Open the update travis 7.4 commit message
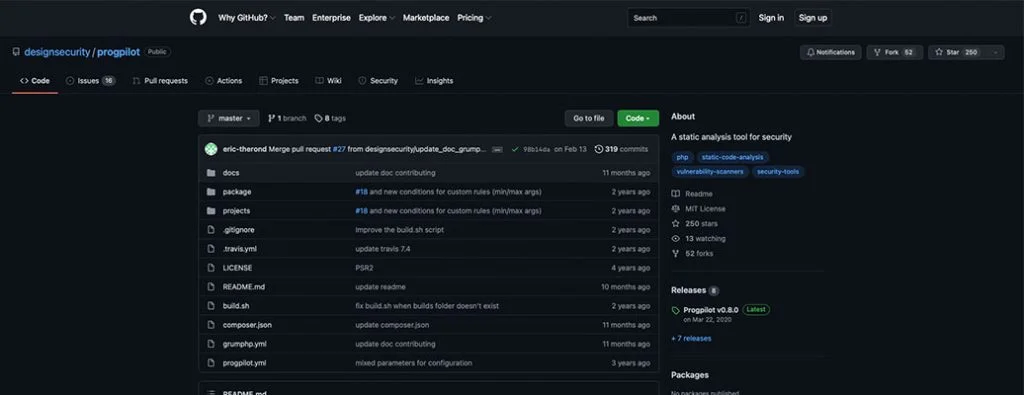The image size is (1024, 395). point(383,249)
